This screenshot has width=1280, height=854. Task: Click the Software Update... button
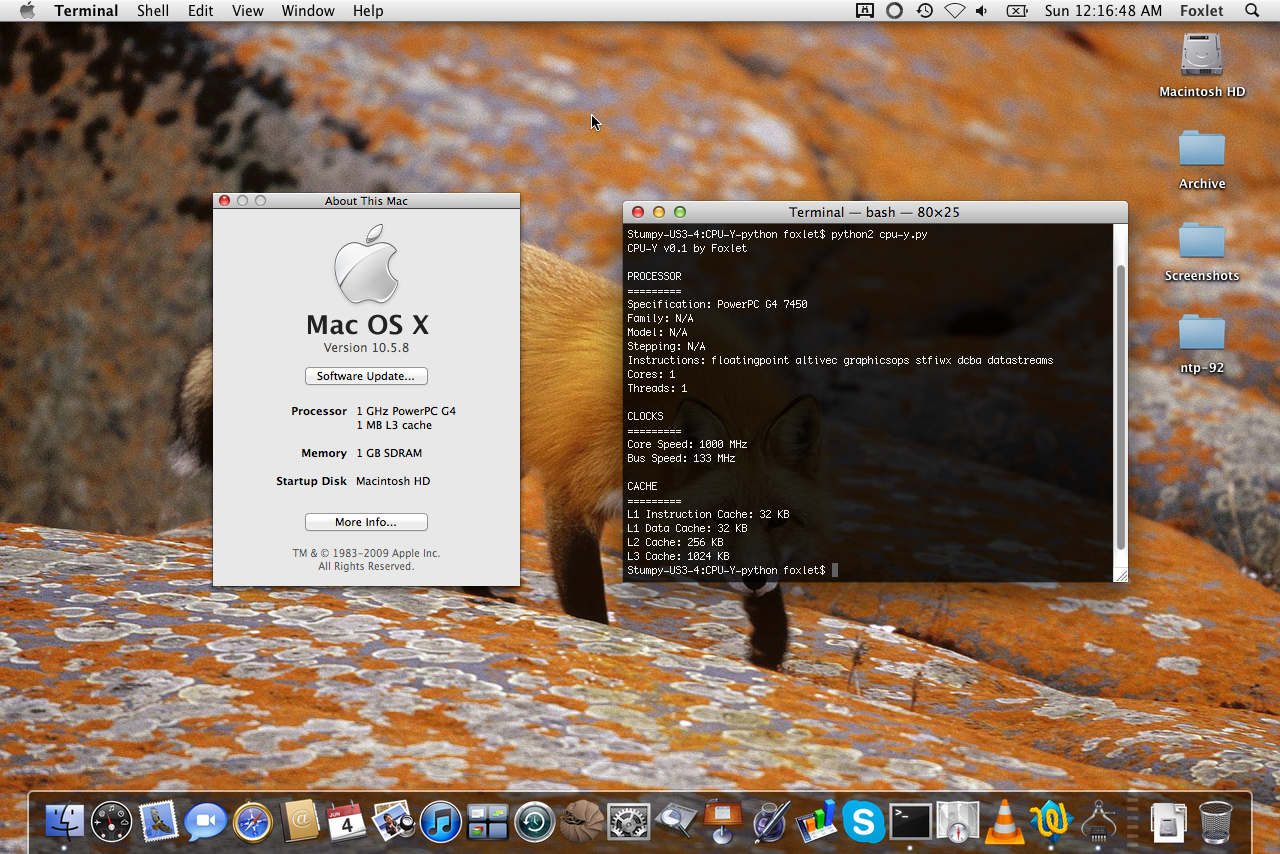366,376
